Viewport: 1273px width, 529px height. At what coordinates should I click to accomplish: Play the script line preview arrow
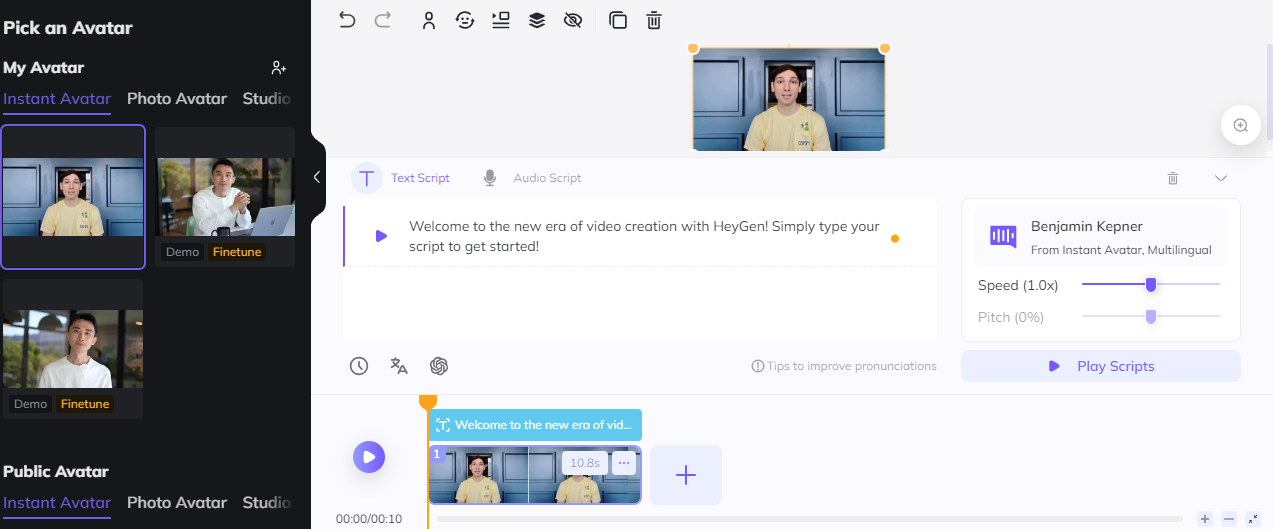coord(381,236)
